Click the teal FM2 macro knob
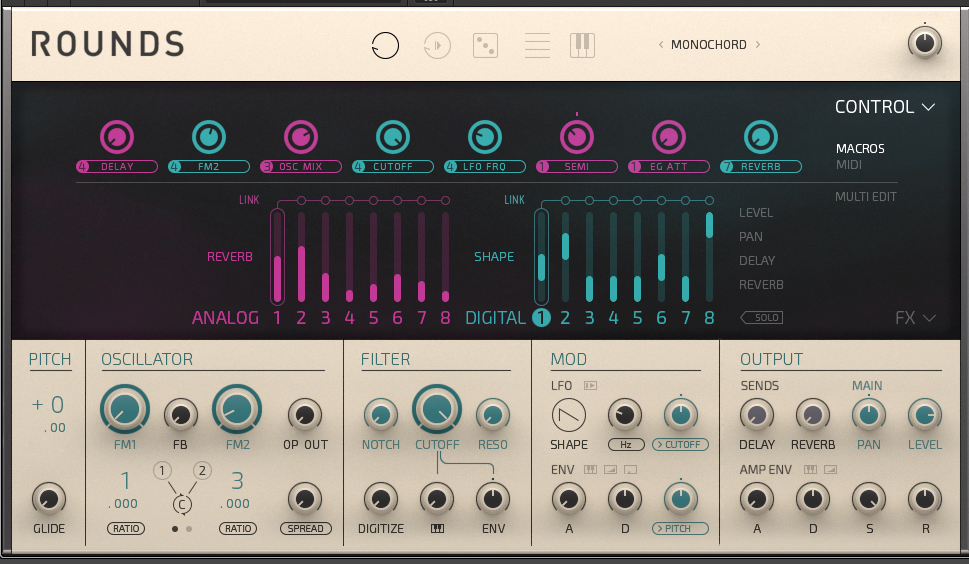969x564 pixels. [209, 137]
